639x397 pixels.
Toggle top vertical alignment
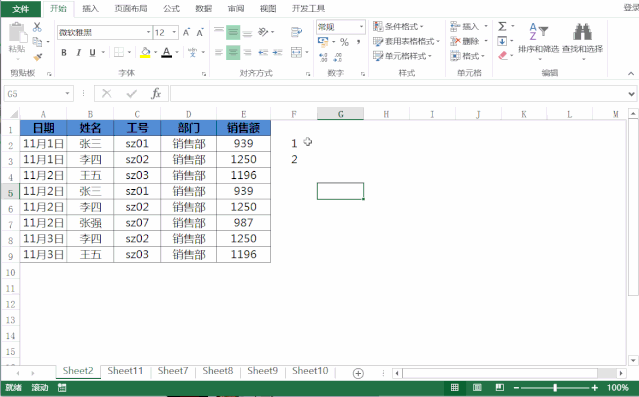(219, 32)
